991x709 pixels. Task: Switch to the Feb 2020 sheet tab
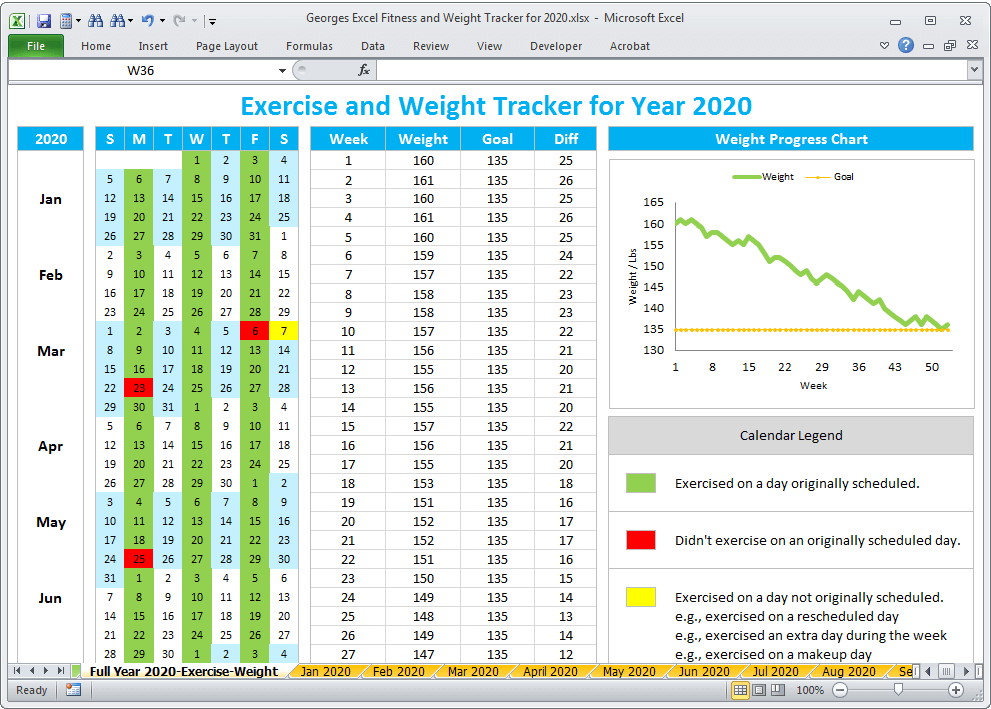(x=397, y=672)
